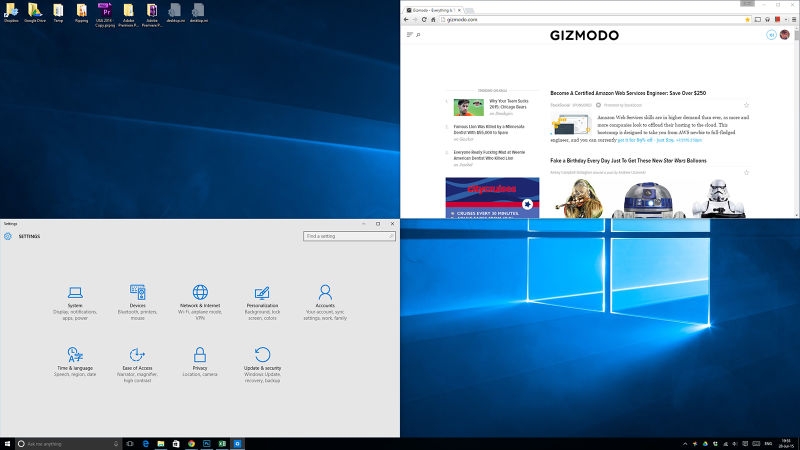The width and height of the screenshot is (800, 450).
Task: Open Ease of Access settings
Action: pos(137,365)
